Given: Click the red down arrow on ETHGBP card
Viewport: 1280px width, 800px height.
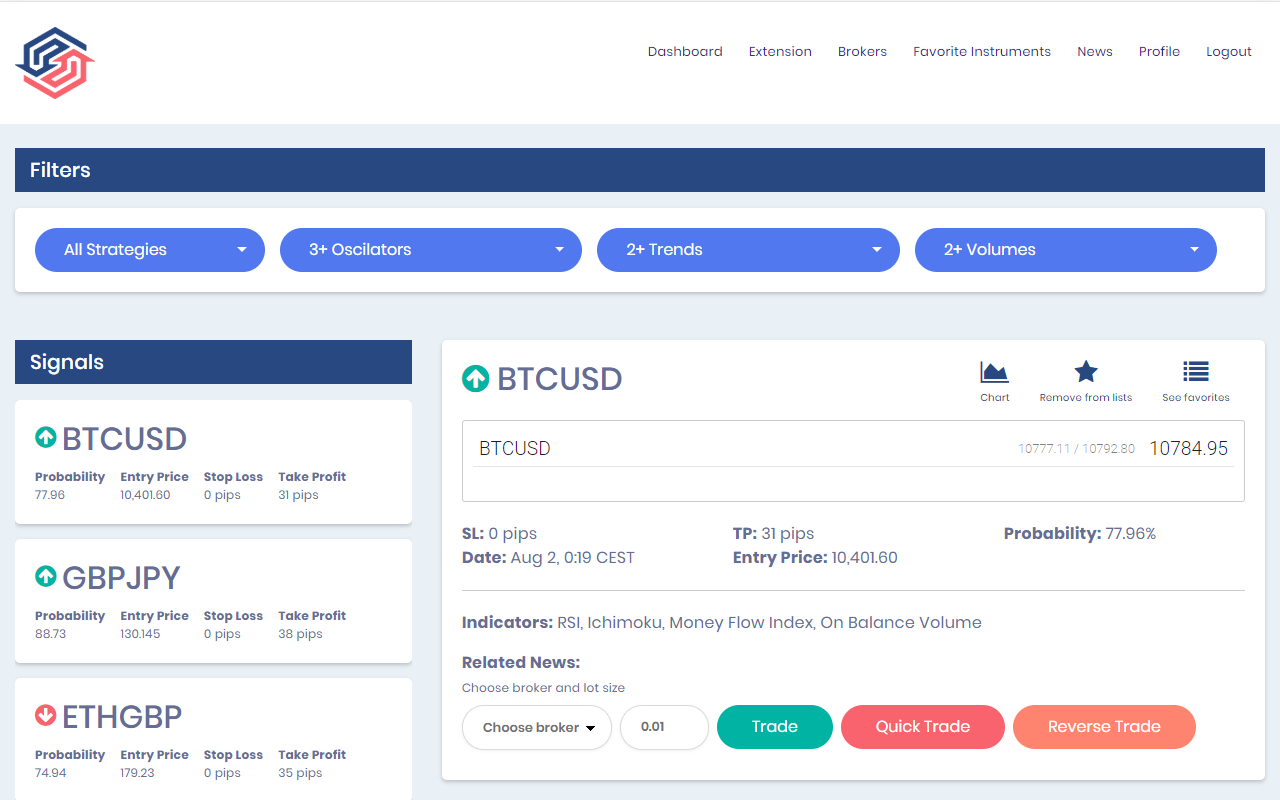Looking at the screenshot, I should click(46, 715).
